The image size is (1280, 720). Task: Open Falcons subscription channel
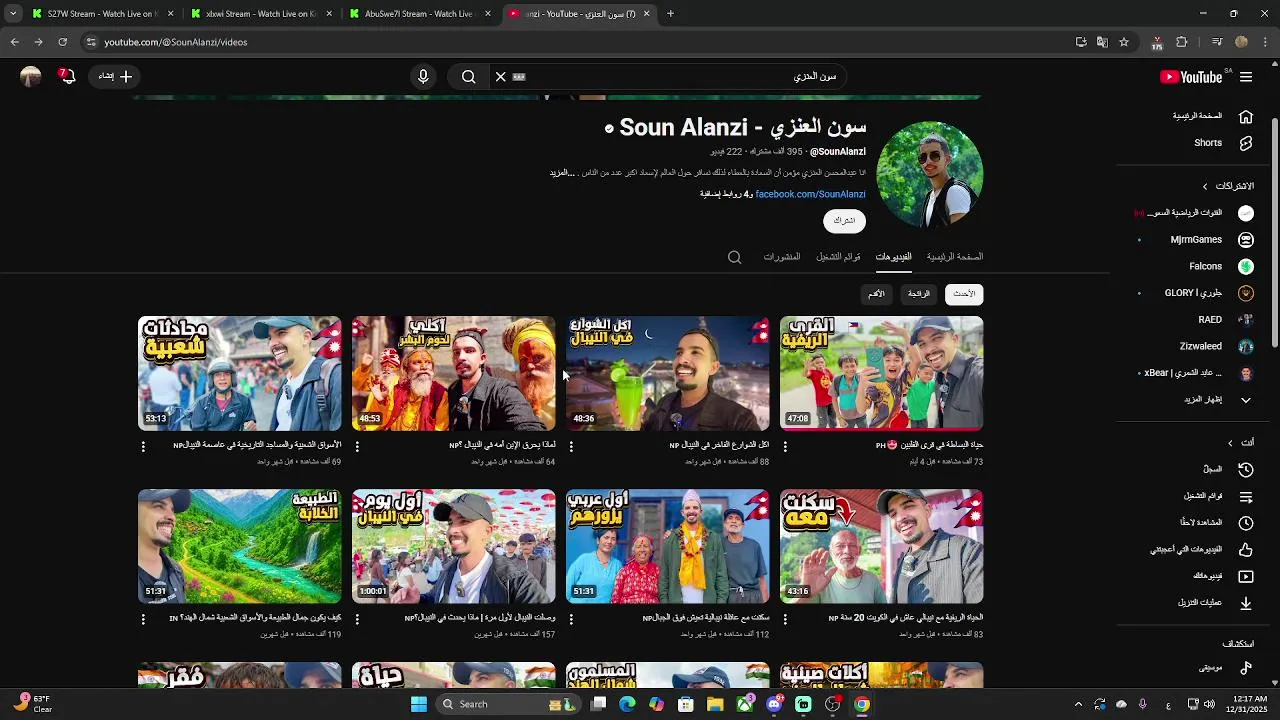pyautogui.click(x=1205, y=267)
